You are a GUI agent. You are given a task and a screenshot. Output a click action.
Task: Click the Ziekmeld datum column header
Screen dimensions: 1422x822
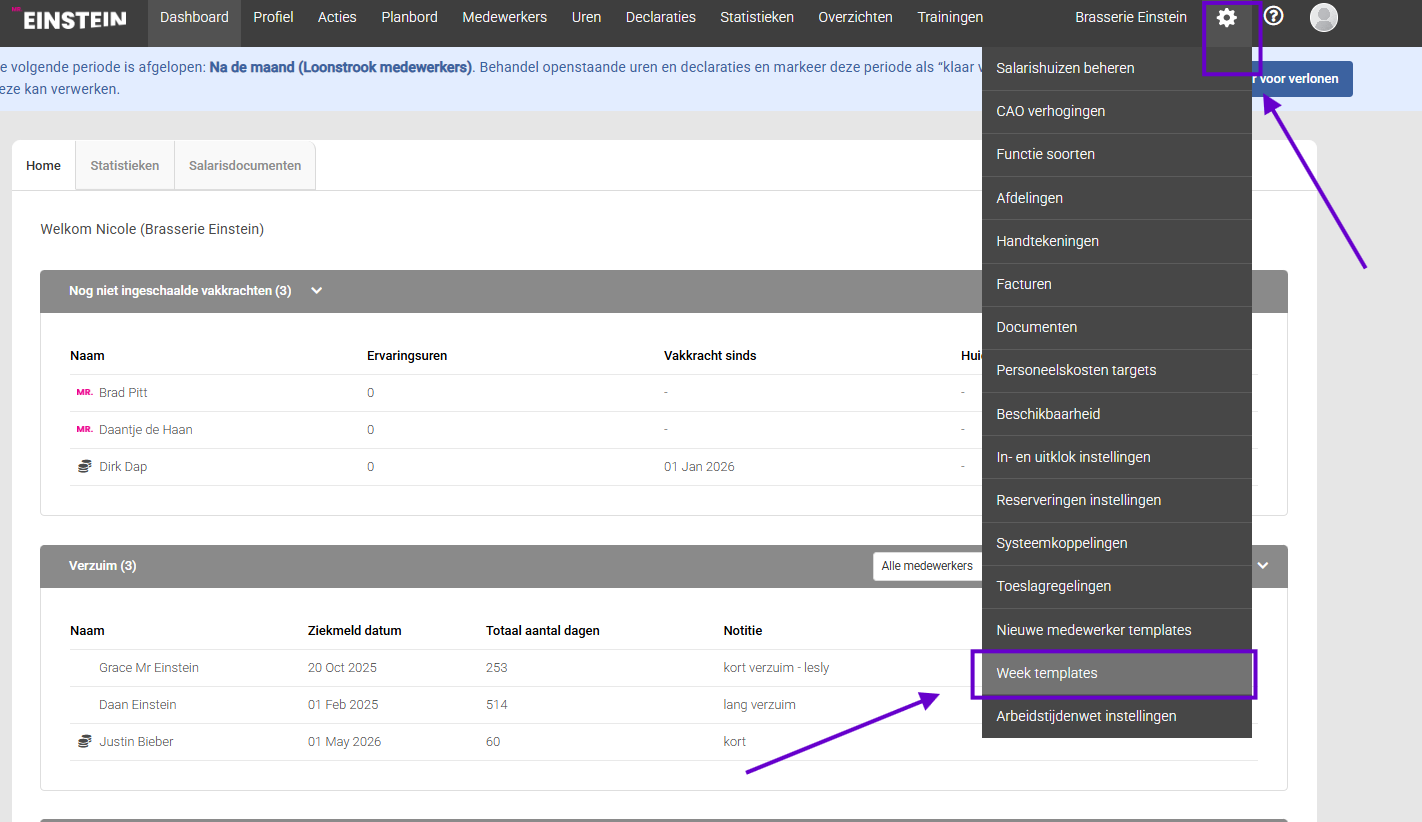(355, 631)
